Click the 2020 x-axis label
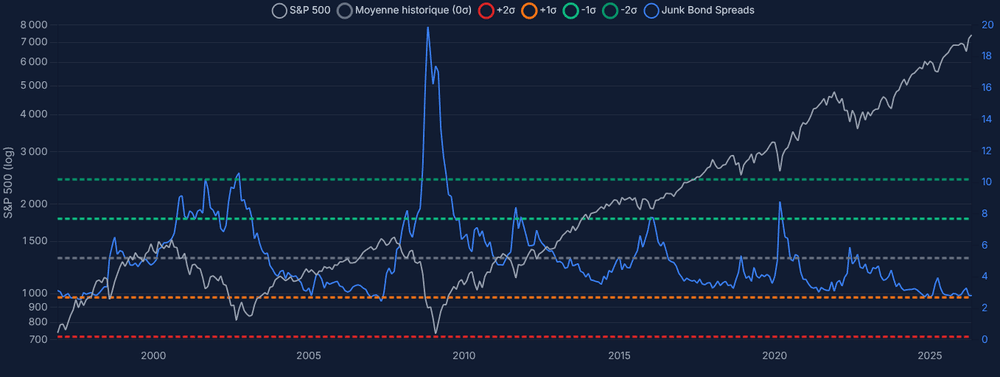The image size is (1000, 377). 774,355
